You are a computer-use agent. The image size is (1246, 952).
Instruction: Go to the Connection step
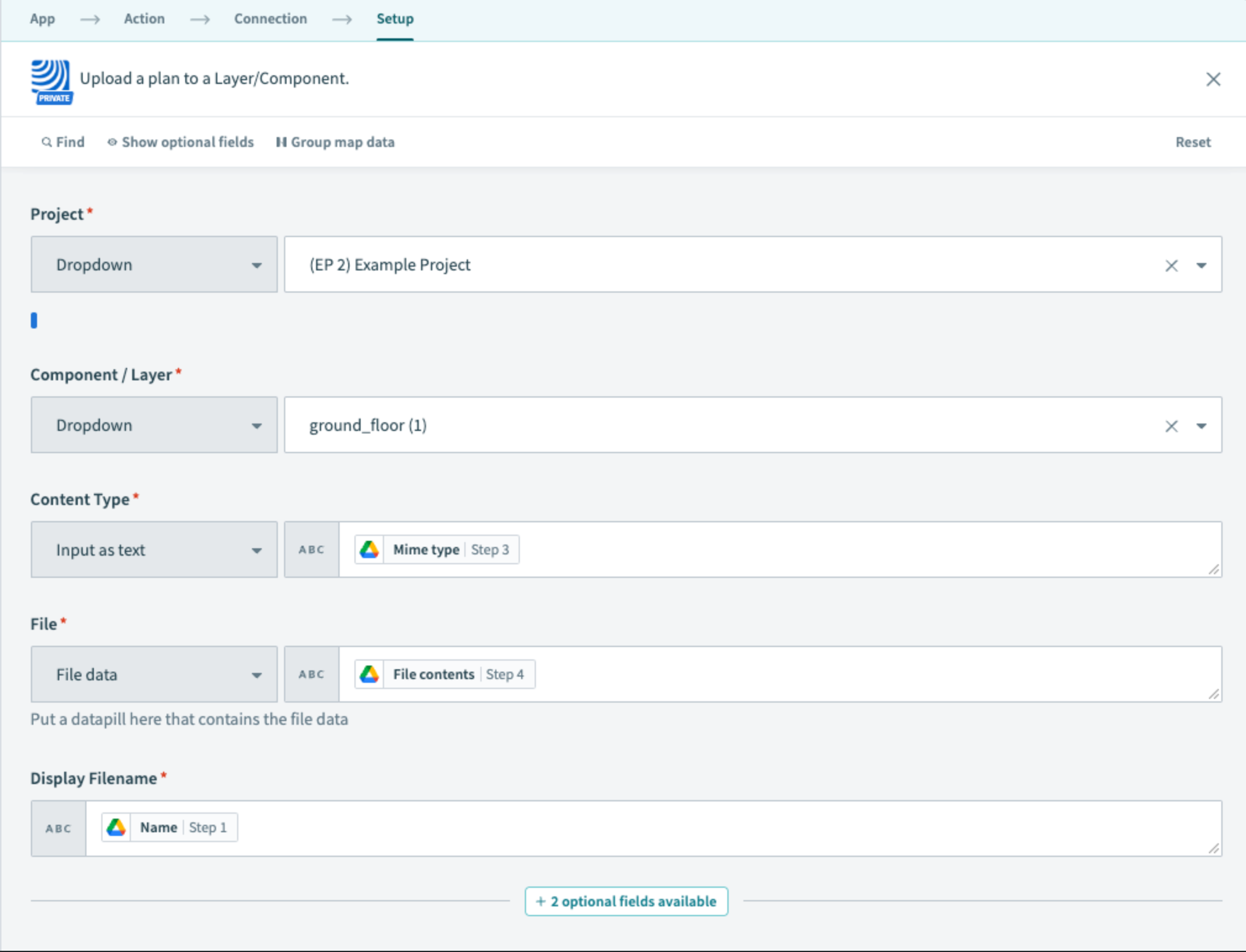270,19
